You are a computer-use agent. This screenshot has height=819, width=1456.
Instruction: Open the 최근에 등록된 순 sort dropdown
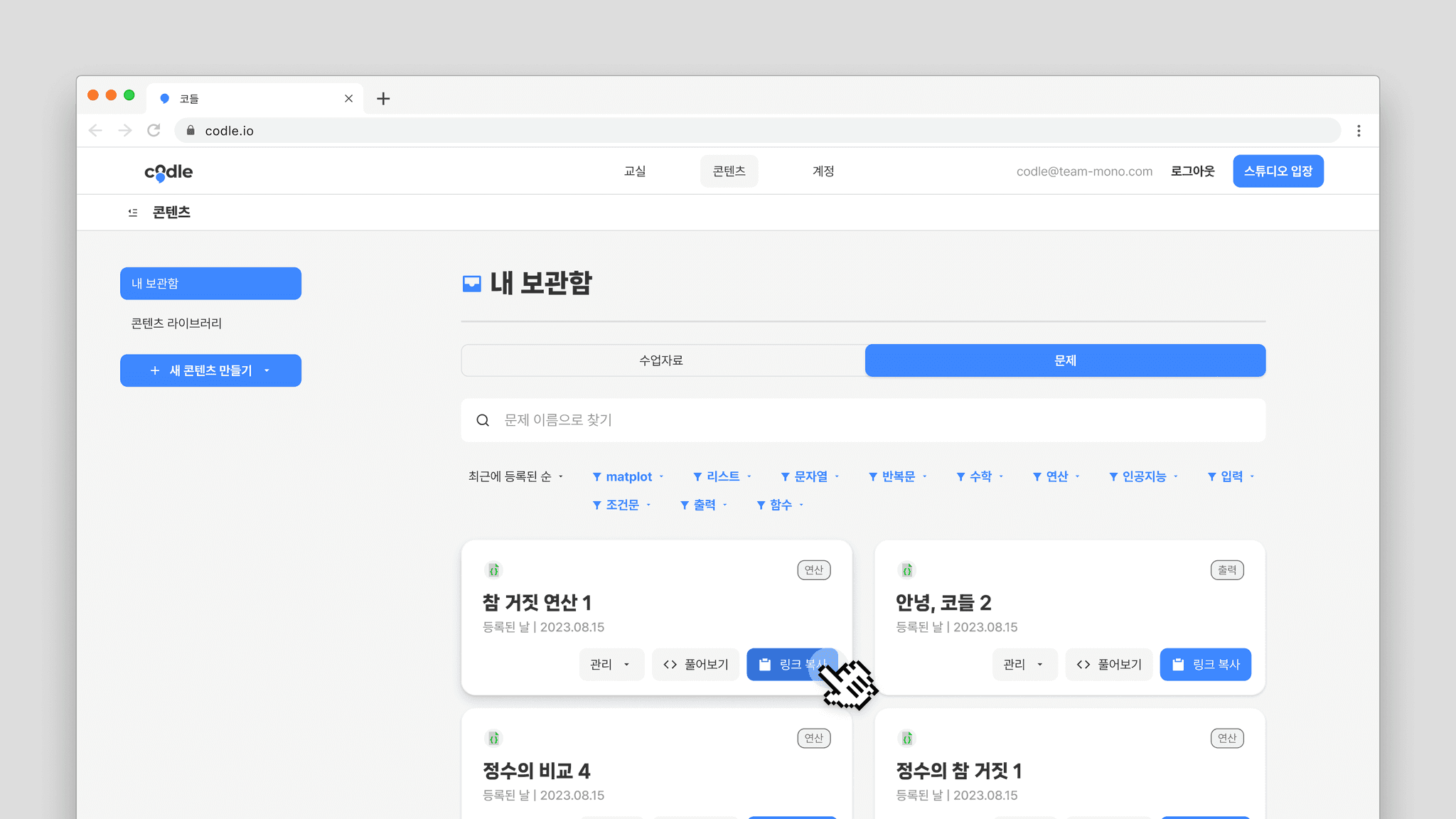click(515, 476)
